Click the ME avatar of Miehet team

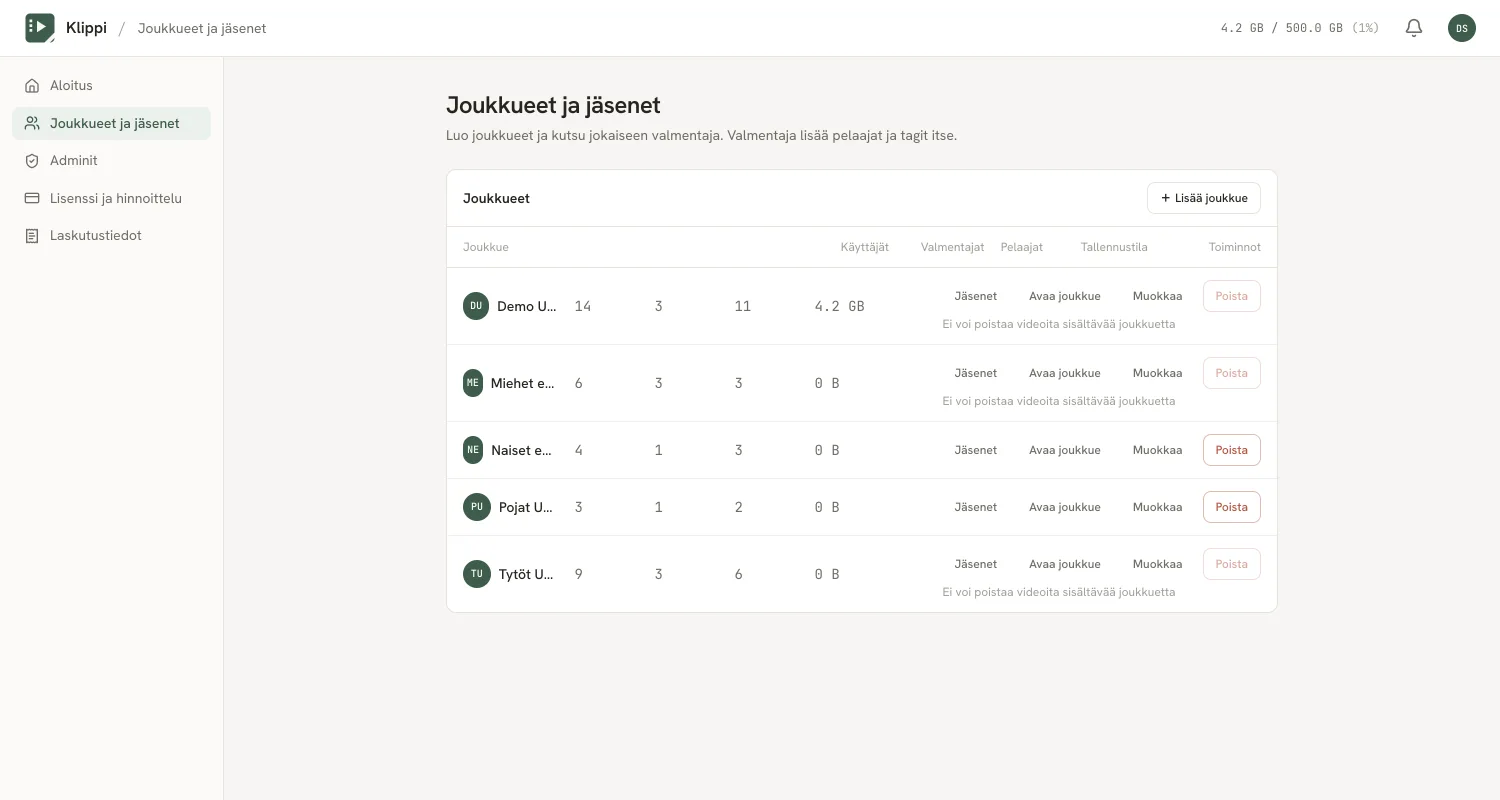pos(473,383)
